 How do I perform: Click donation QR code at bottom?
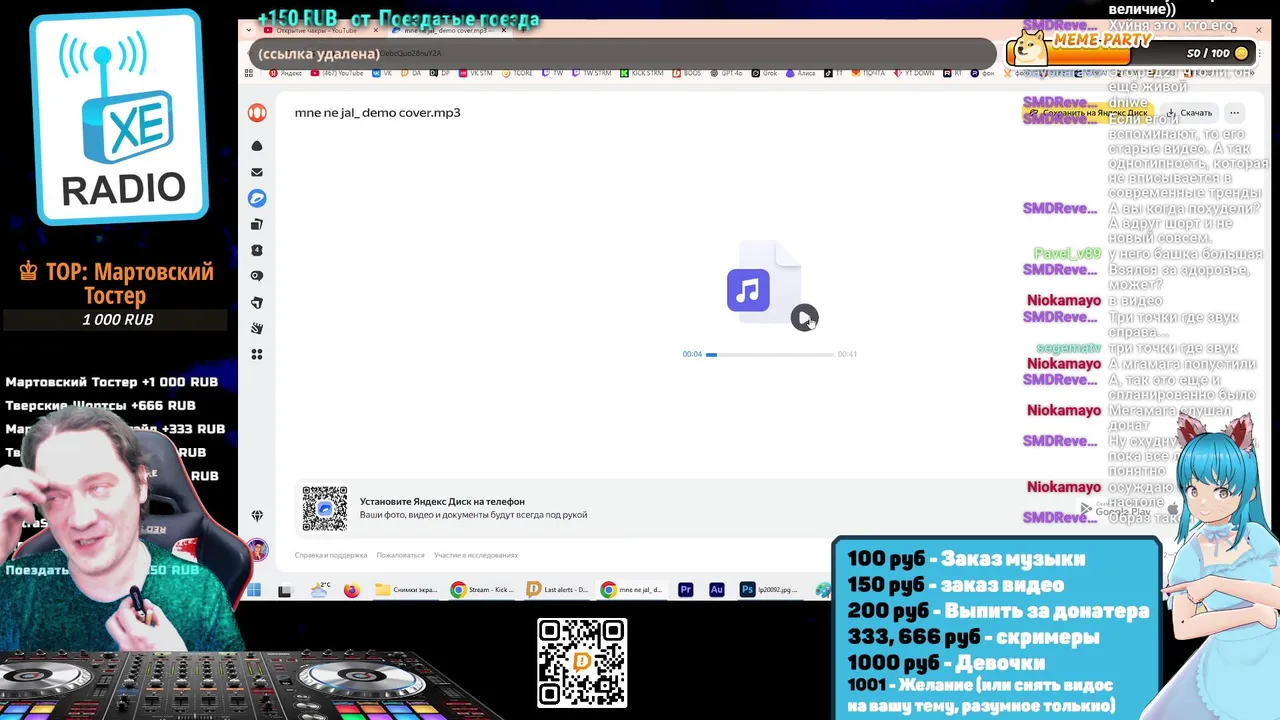point(582,663)
